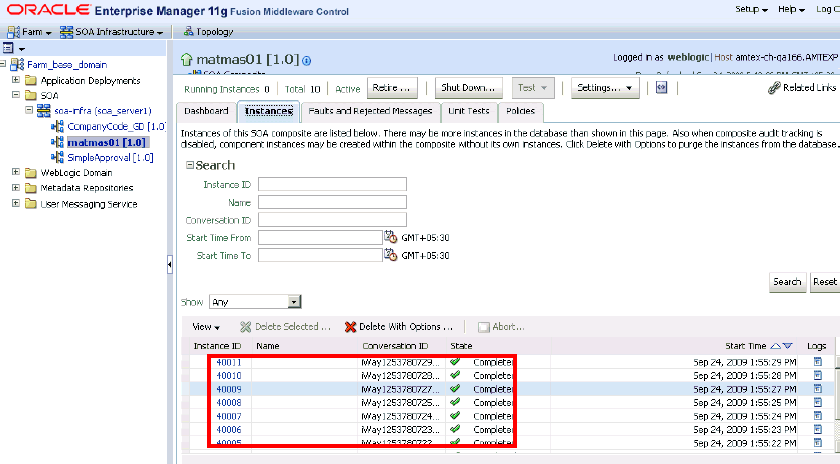Open calendar picker for Start Time From

(391, 237)
